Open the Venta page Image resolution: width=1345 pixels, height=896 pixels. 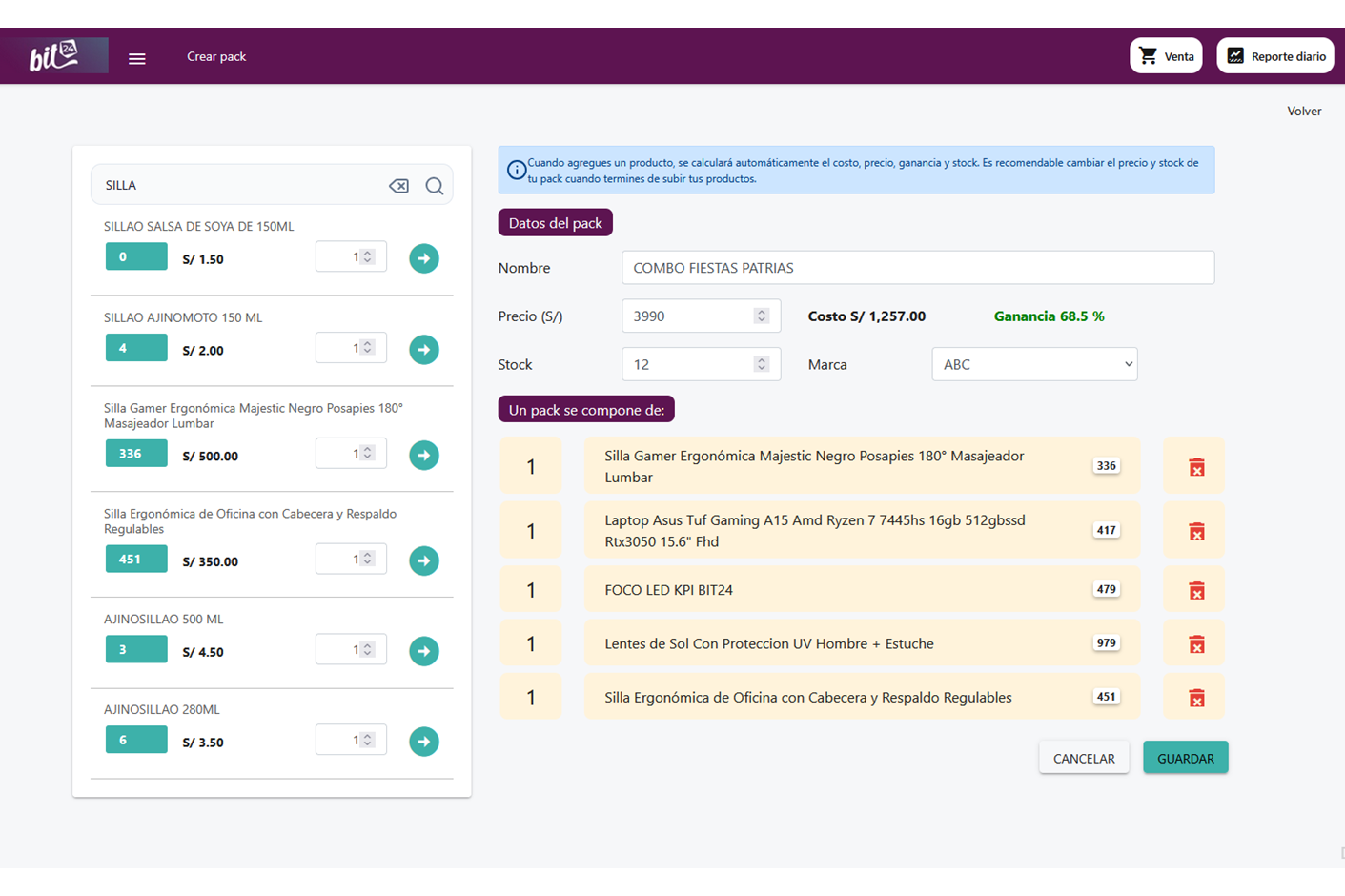pyautogui.click(x=1166, y=56)
